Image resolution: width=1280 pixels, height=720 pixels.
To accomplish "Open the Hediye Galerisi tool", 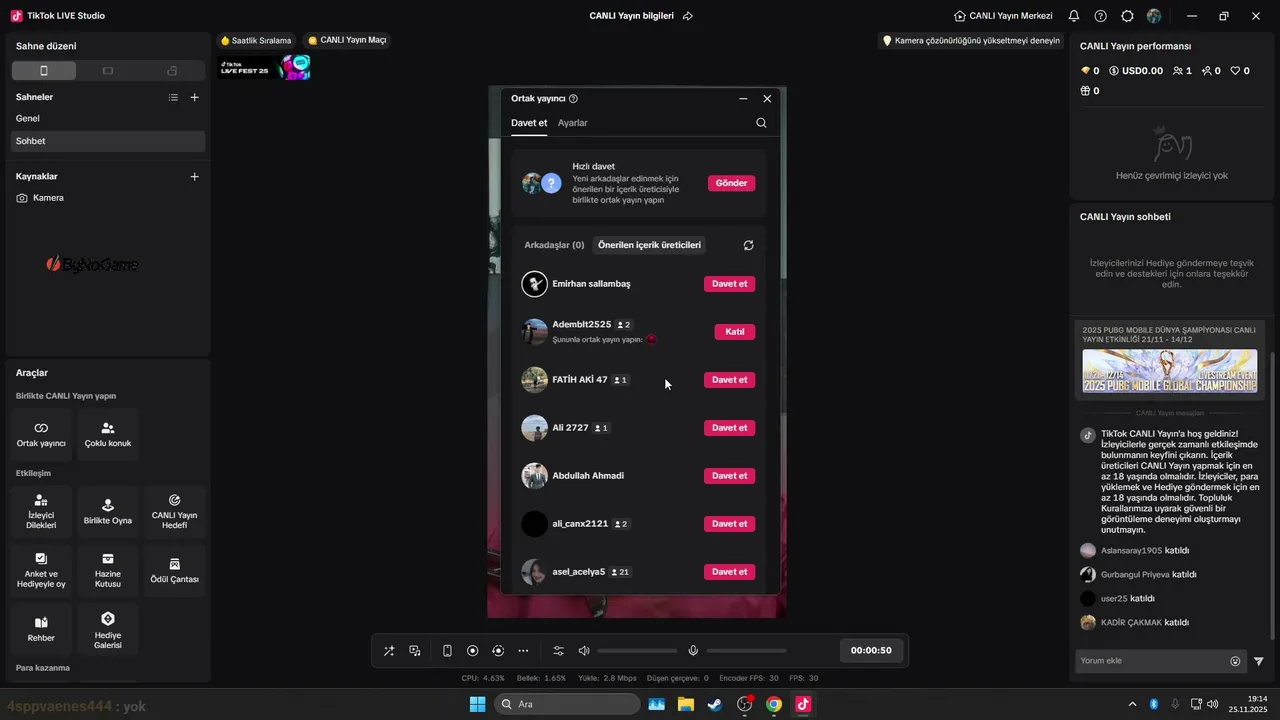I will [108, 629].
